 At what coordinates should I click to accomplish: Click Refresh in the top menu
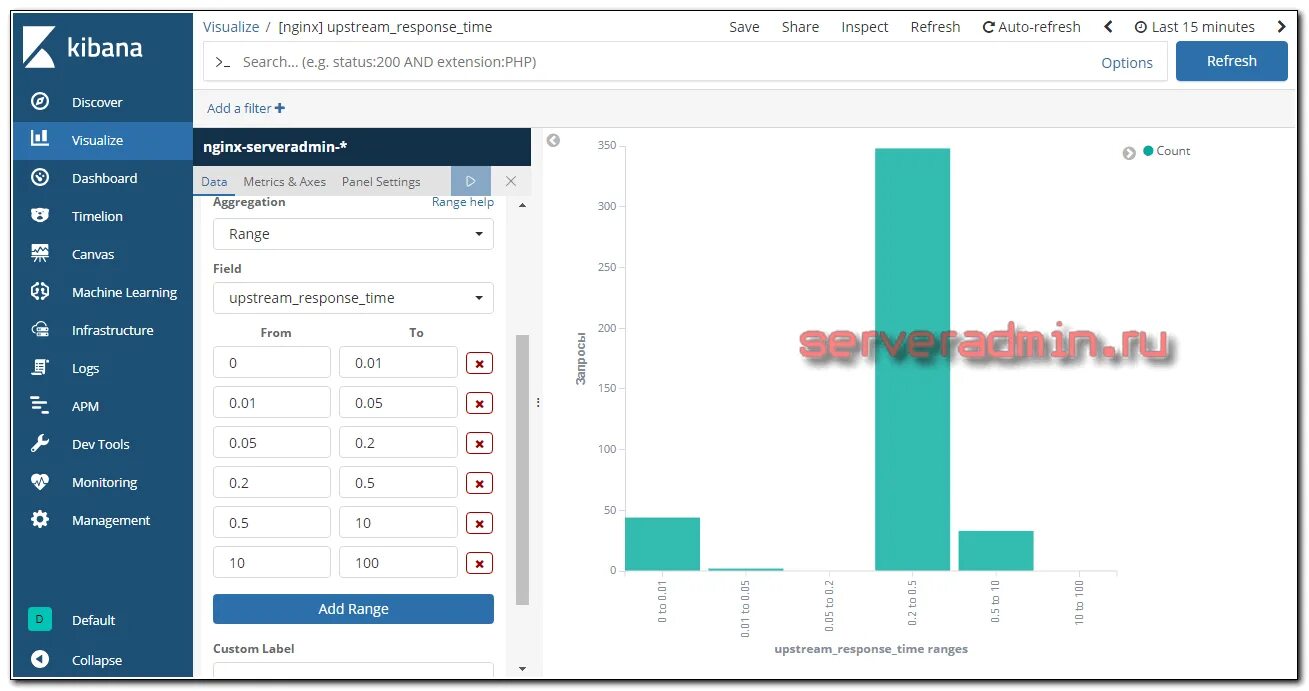coord(935,27)
